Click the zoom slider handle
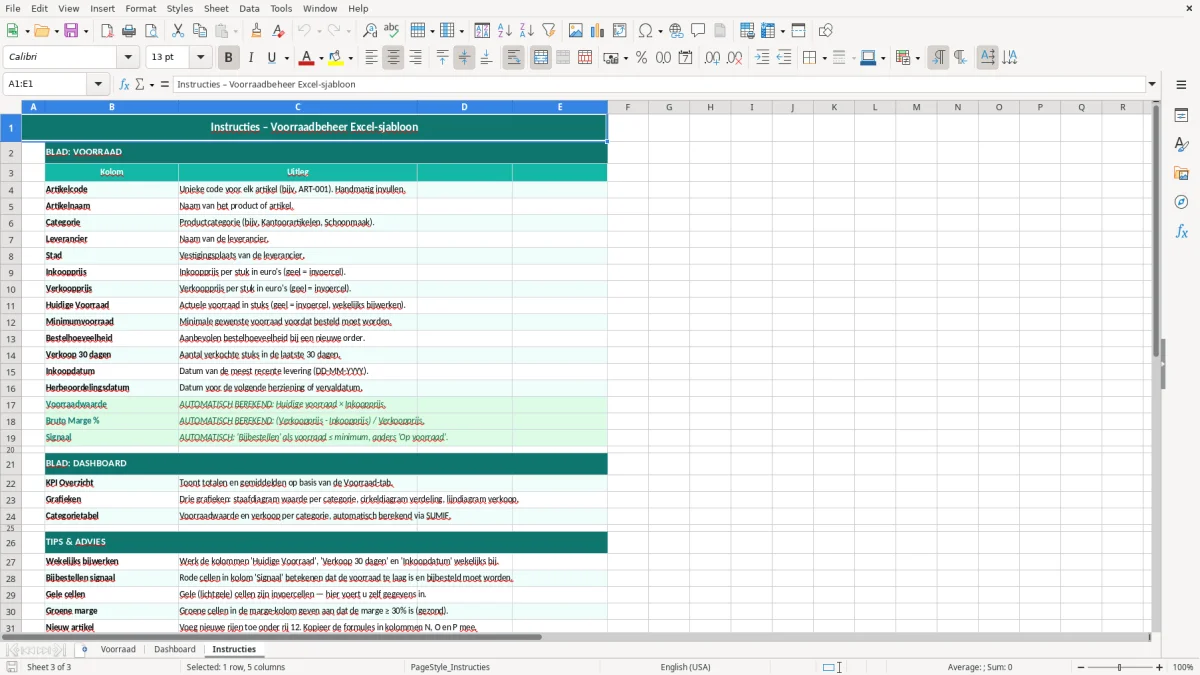The width and height of the screenshot is (1200, 675). point(1120,667)
